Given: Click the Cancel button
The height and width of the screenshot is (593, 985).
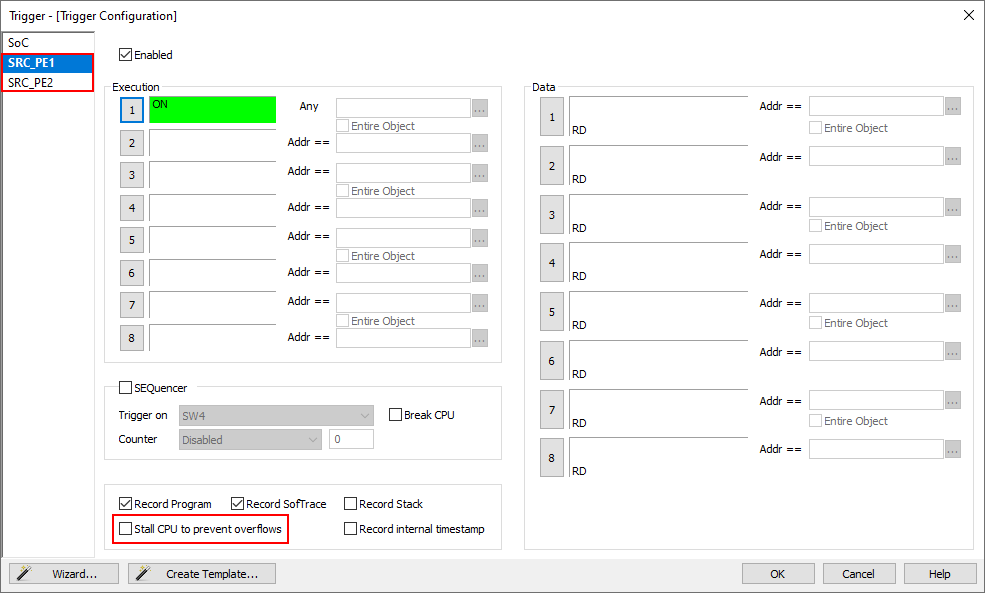Looking at the screenshot, I should coord(858,574).
